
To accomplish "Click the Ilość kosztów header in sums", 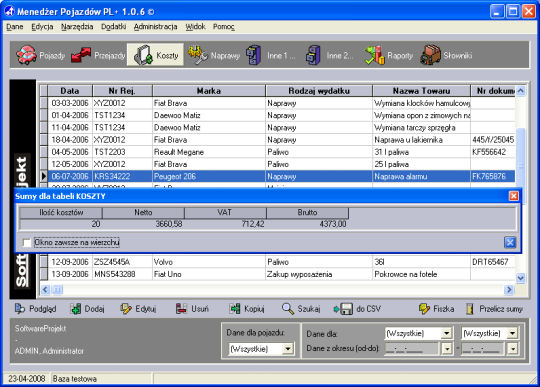I will 61,212.
